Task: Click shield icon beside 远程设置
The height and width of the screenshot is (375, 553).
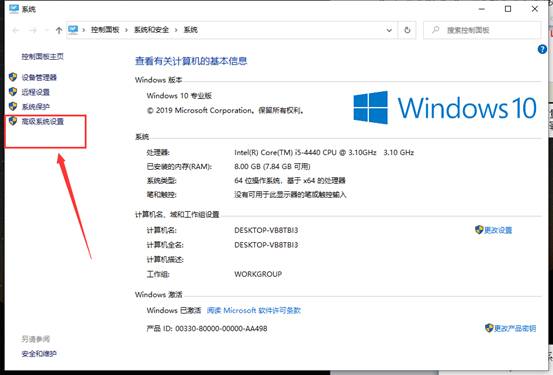Action: click(x=13, y=92)
